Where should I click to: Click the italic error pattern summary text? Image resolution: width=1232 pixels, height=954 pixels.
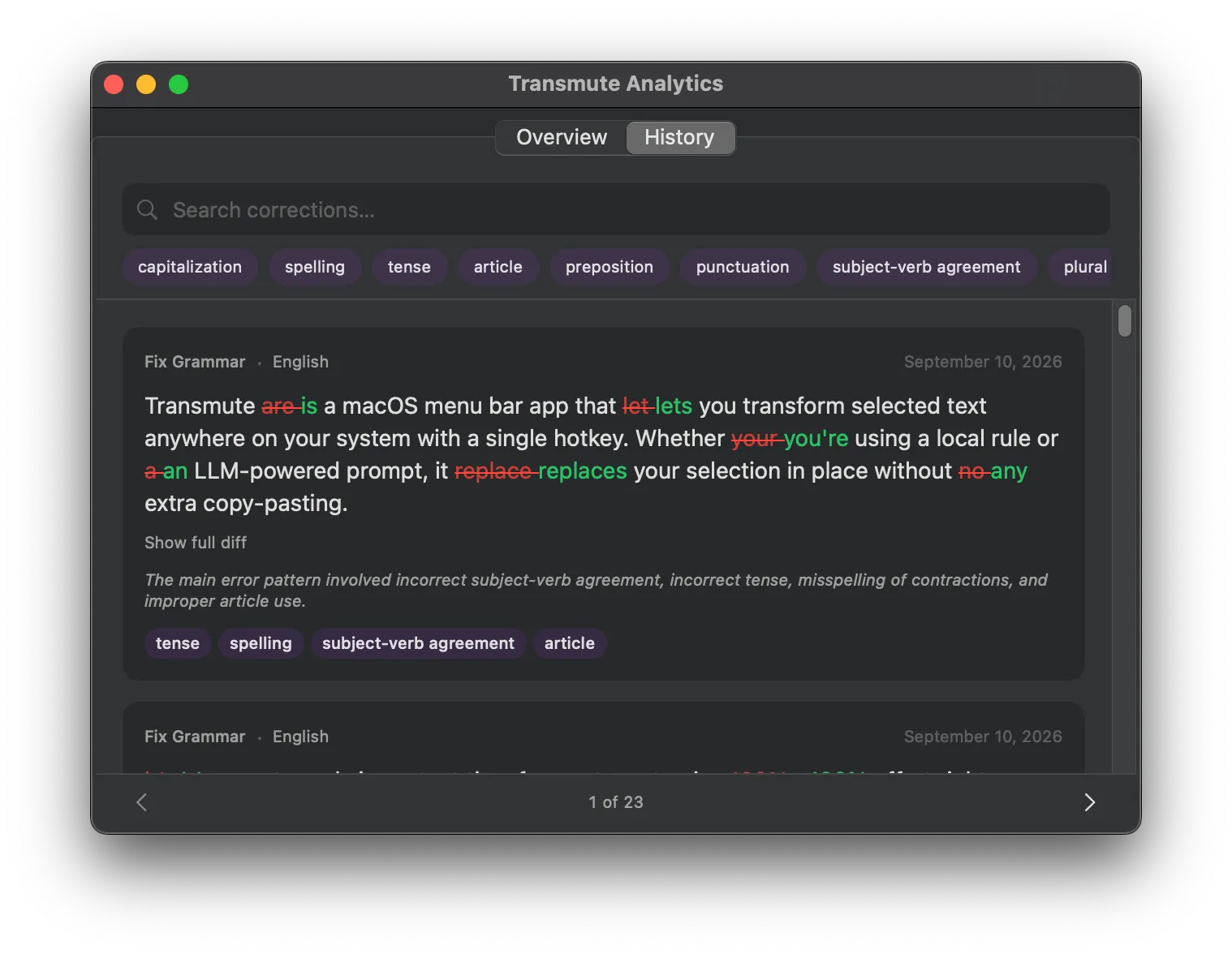(x=596, y=591)
